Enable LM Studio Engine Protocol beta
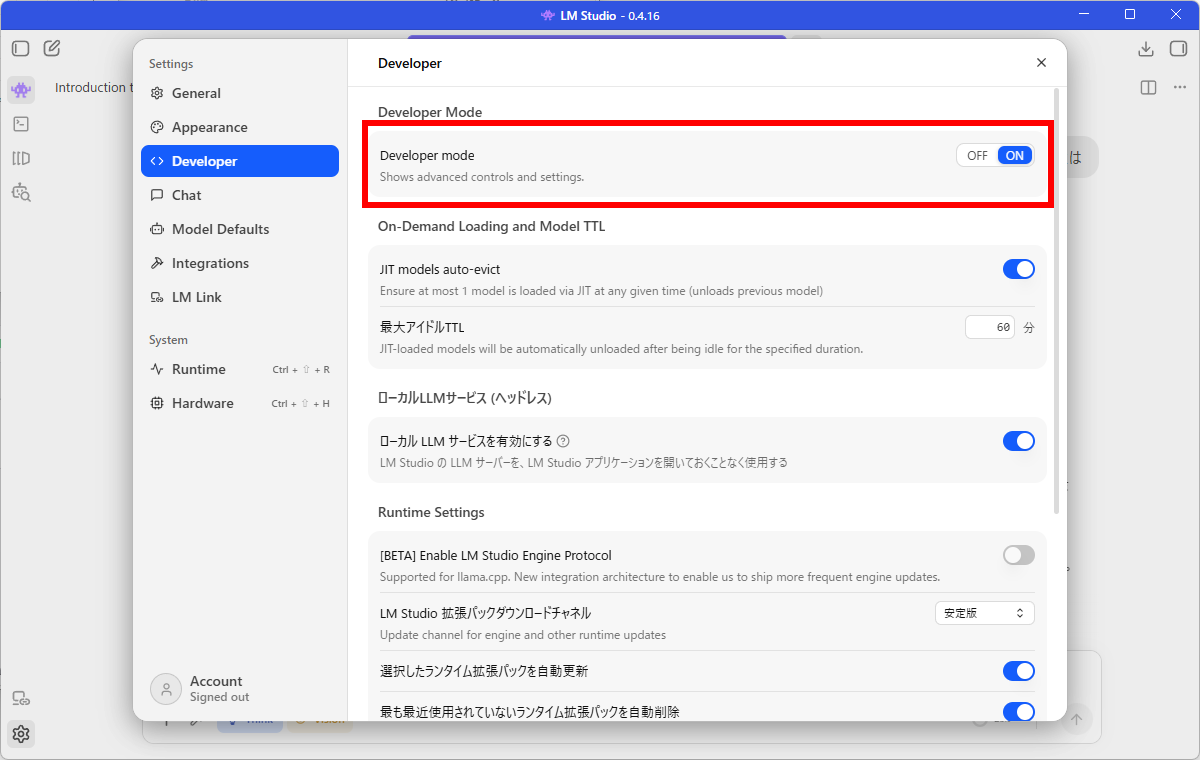Viewport: 1200px width, 760px height. tap(1019, 555)
